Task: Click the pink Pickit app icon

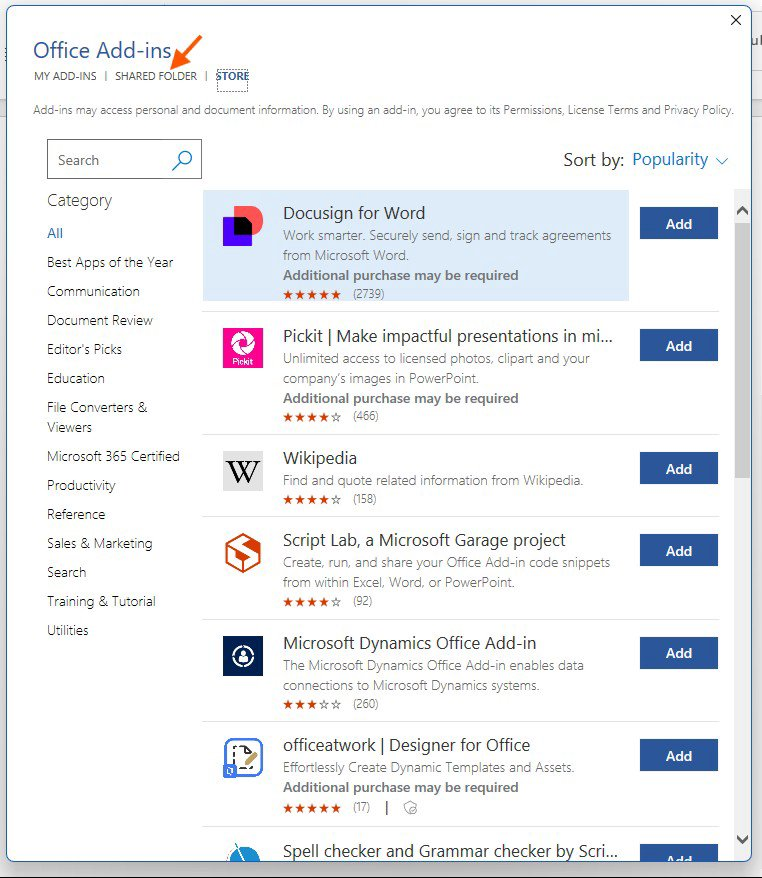Action: [243, 348]
